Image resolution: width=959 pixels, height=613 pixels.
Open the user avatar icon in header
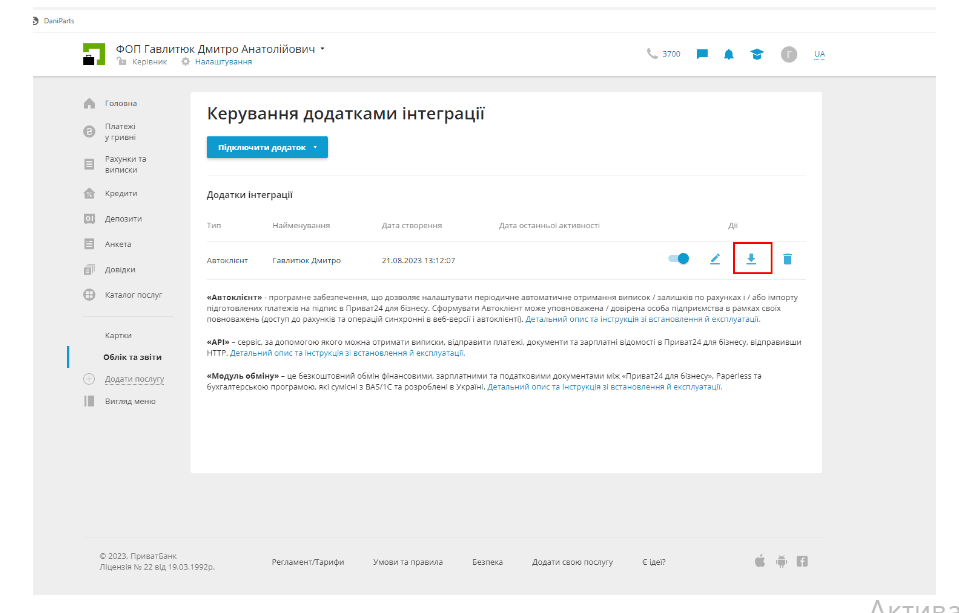tap(789, 54)
